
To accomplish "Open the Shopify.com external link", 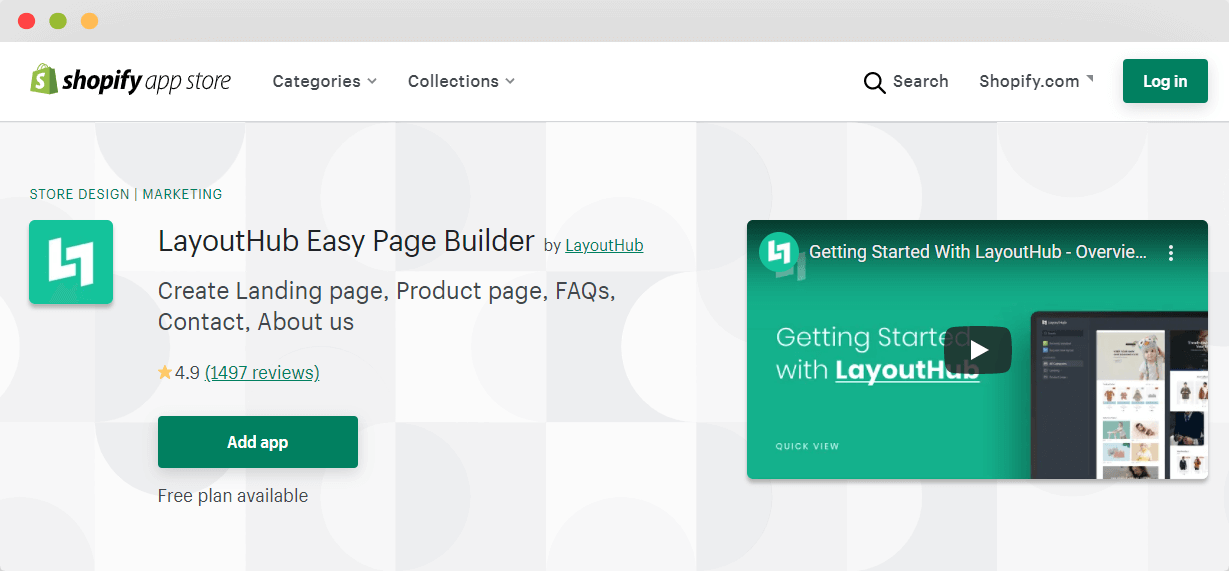I will [1036, 81].
